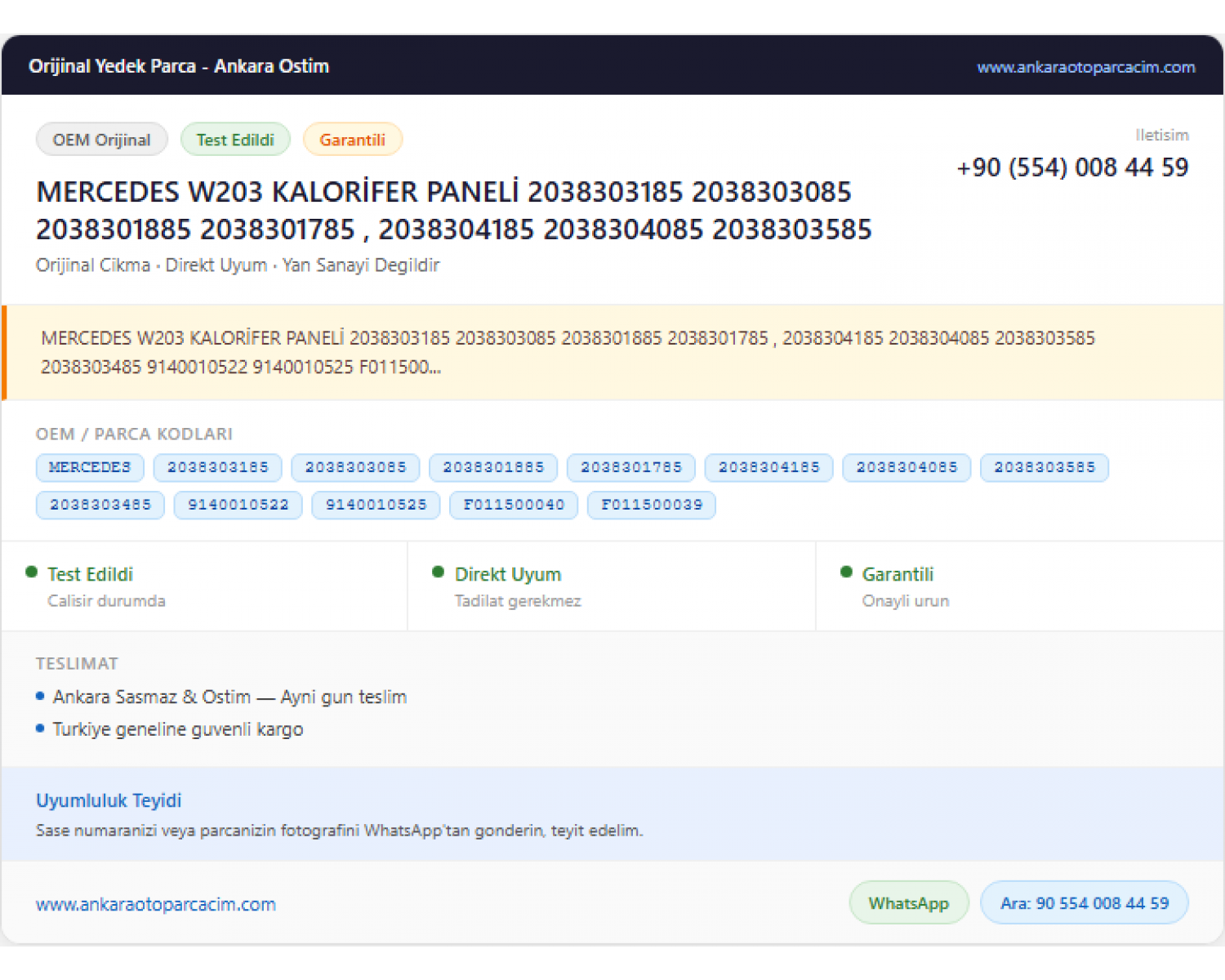The height and width of the screenshot is (980, 1225).
Task: Open the WhatsApp contact button
Action: pos(909,902)
